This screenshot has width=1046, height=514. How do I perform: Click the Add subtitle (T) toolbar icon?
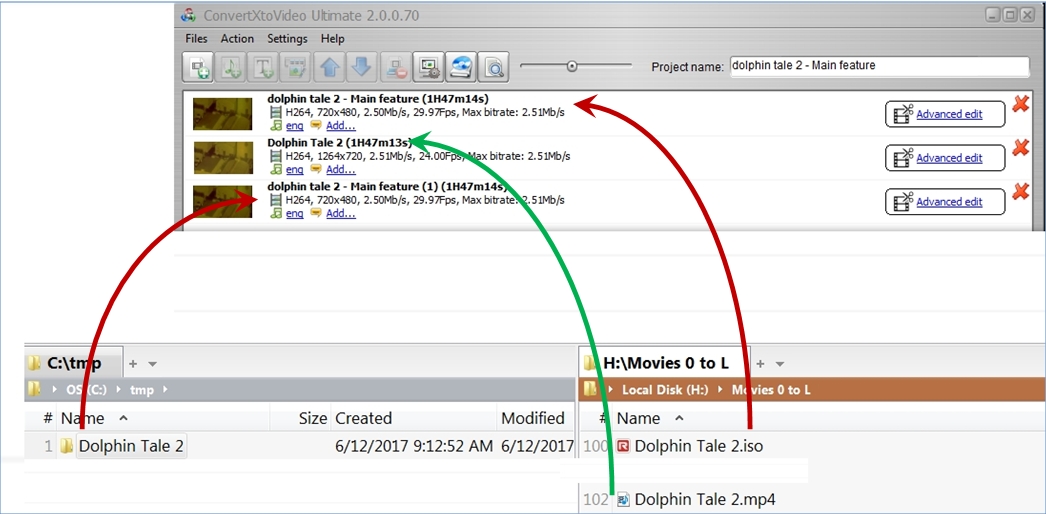click(264, 67)
